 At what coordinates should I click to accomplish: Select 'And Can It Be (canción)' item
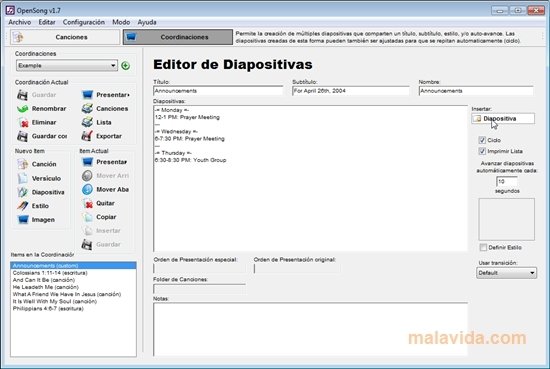click(73, 280)
